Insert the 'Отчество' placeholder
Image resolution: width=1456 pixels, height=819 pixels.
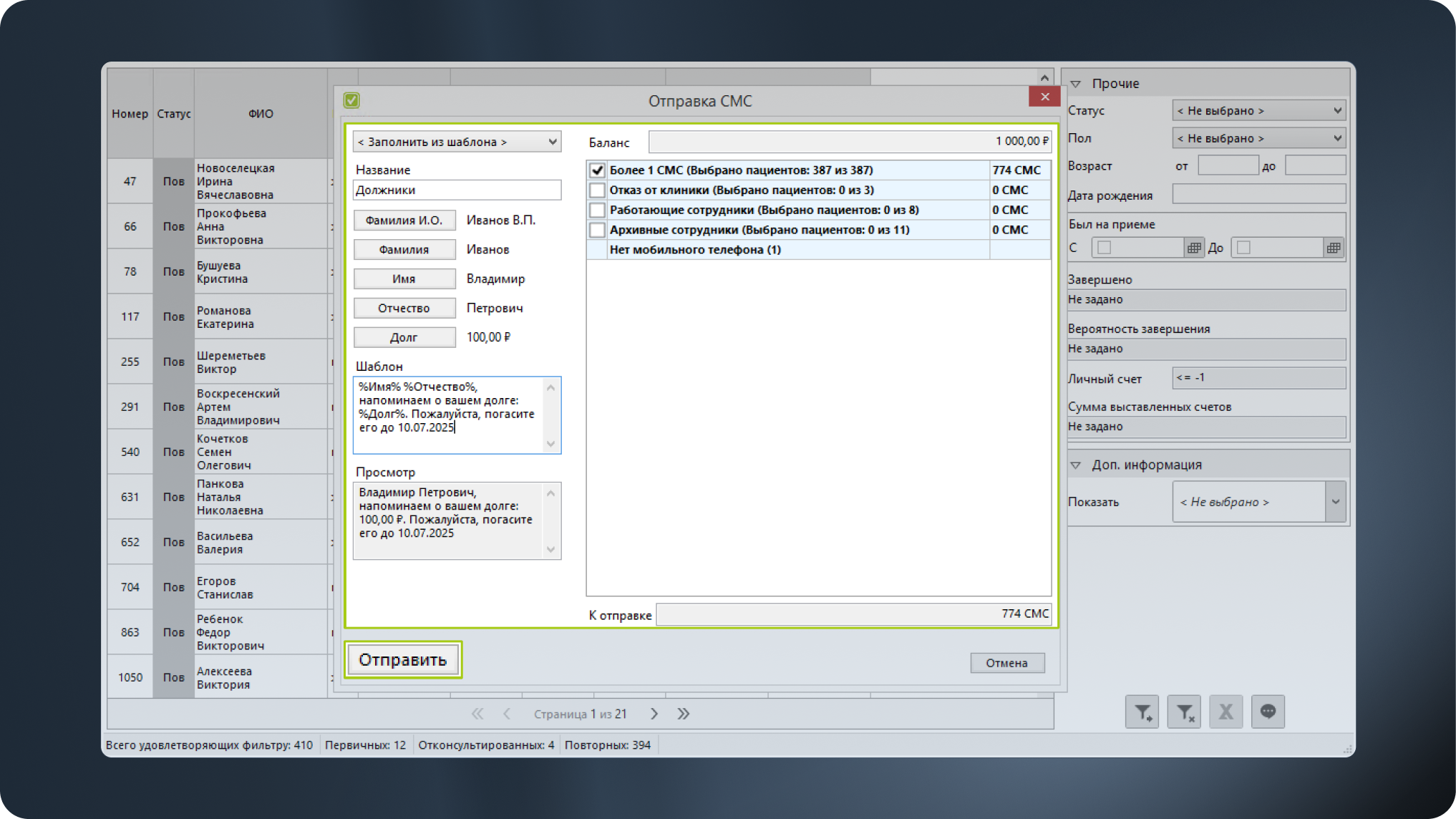pos(404,308)
